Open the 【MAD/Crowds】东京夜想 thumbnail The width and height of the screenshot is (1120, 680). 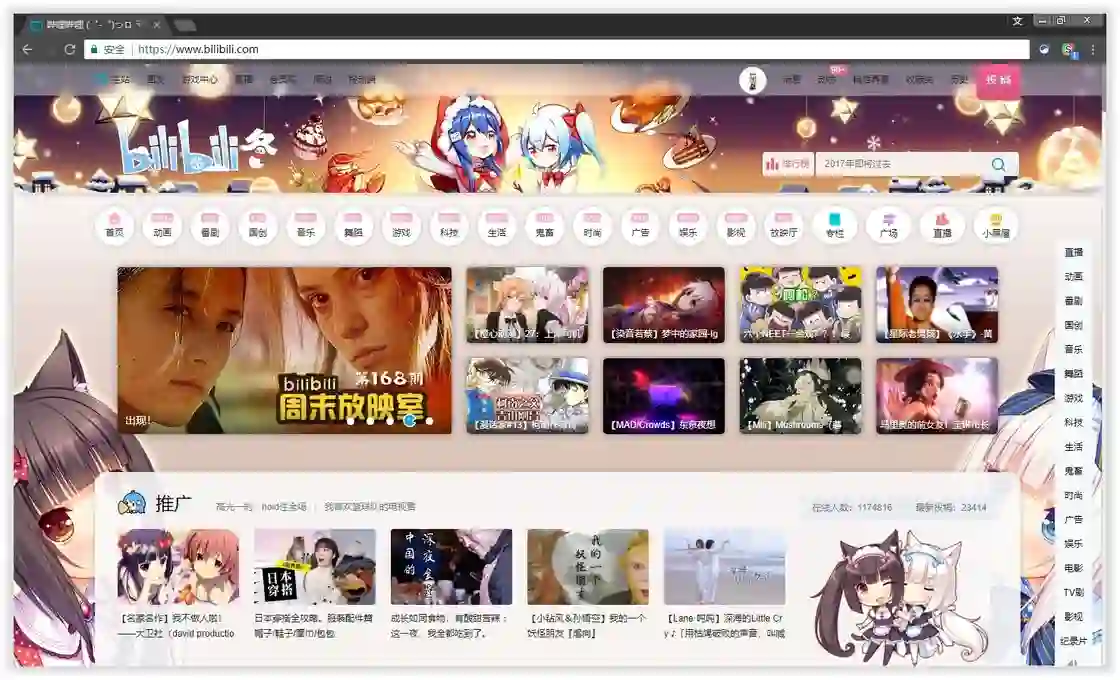[664, 396]
